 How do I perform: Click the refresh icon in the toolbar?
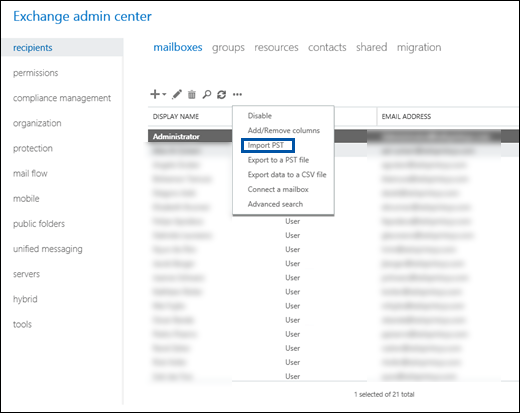[222, 95]
